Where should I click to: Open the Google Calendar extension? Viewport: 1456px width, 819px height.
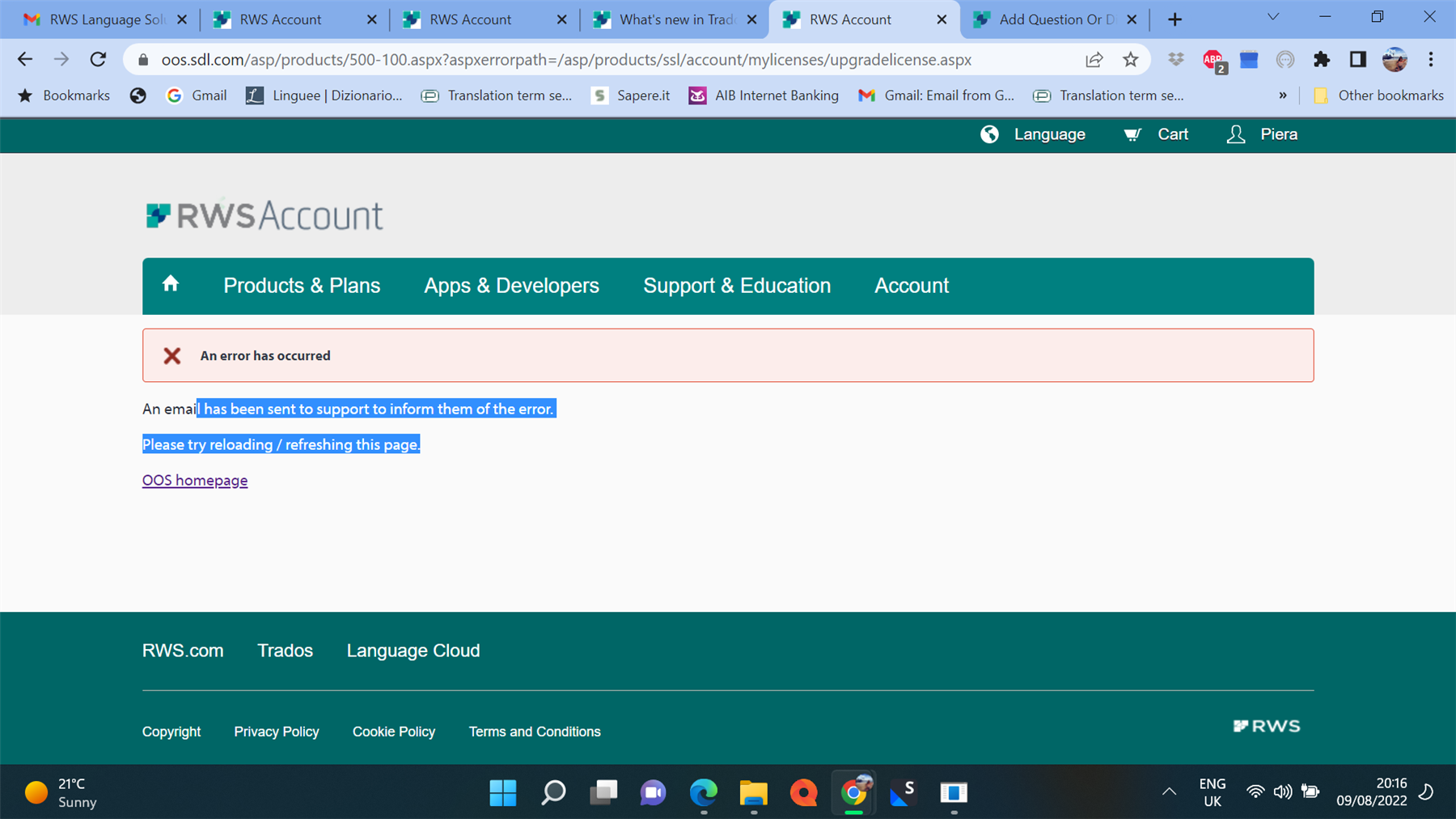pos(1249,59)
